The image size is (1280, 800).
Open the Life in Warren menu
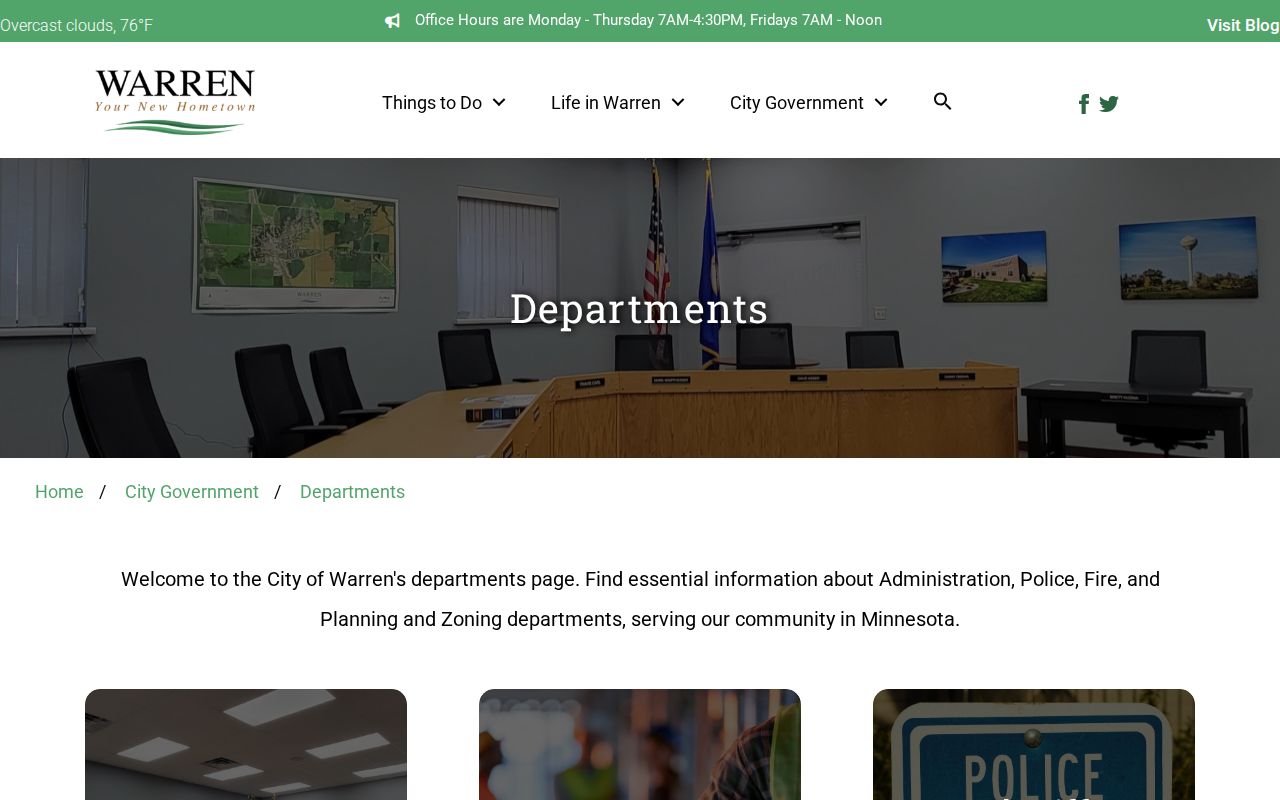pyautogui.click(x=606, y=103)
